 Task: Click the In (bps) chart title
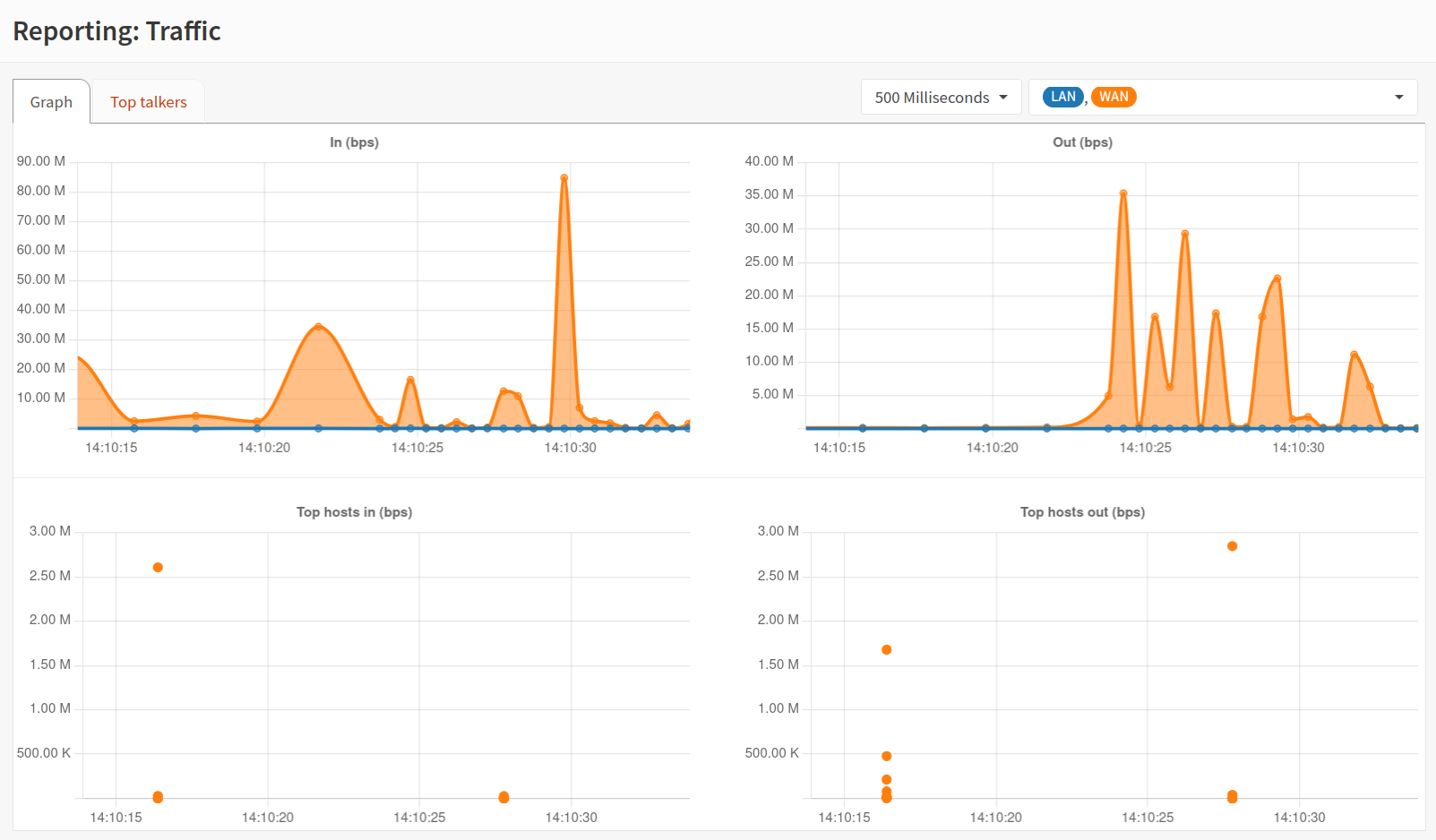tap(354, 142)
